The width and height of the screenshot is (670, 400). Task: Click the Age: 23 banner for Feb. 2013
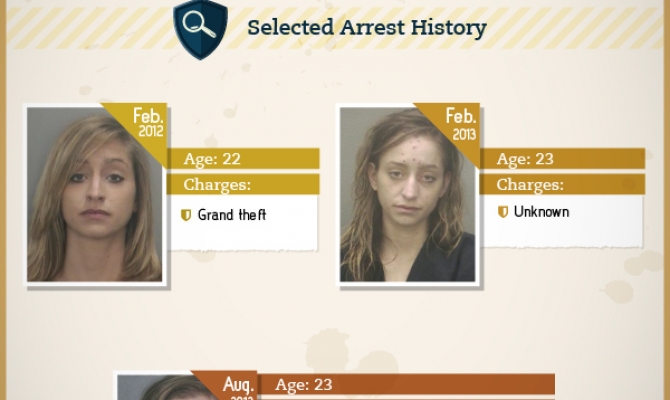(x=562, y=159)
